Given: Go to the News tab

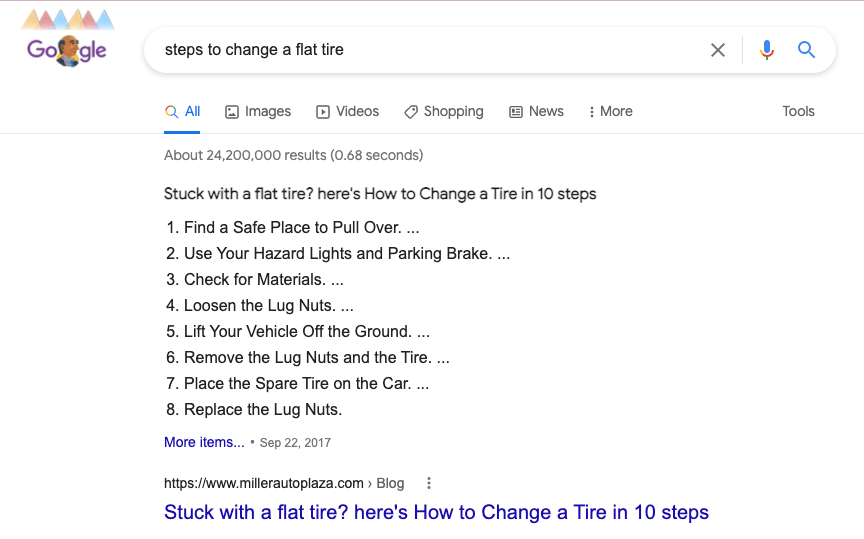Looking at the screenshot, I should click(536, 111).
